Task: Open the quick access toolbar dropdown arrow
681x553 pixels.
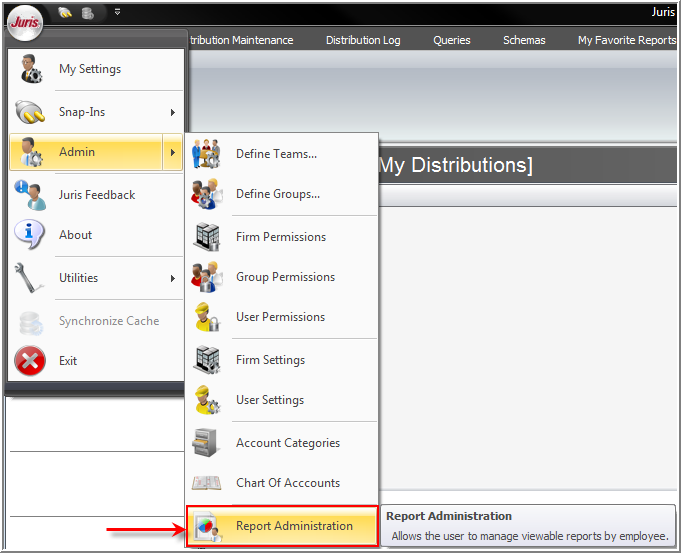Action: (117, 12)
